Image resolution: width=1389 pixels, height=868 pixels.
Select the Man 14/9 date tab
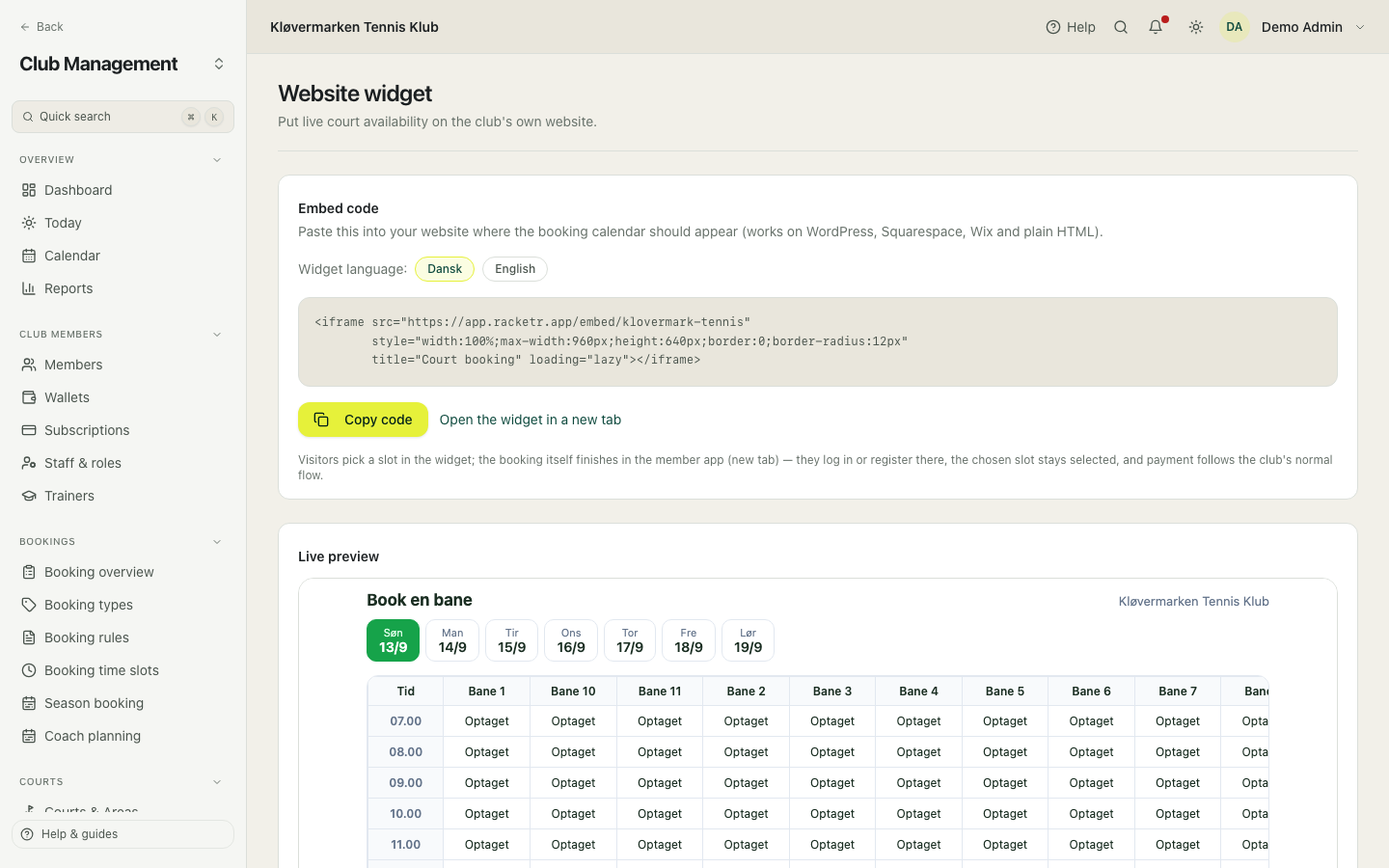pos(452,640)
